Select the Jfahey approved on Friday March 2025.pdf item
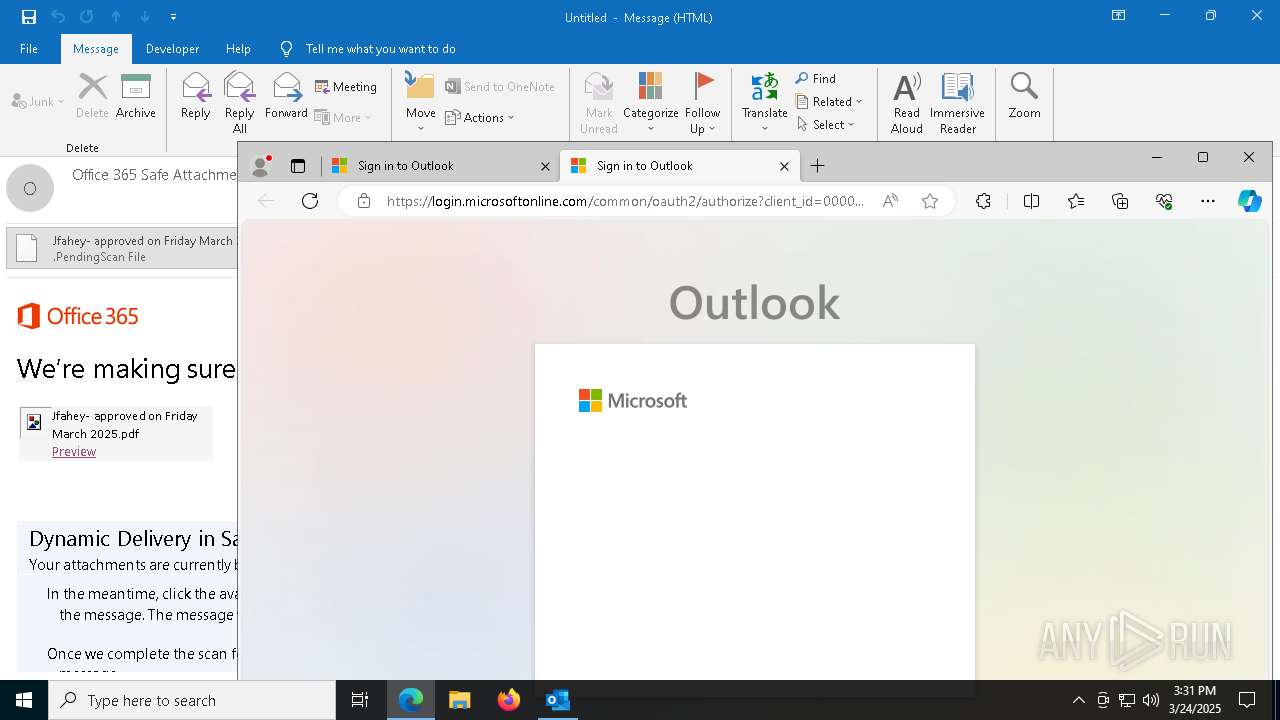Viewport: 1280px width, 720px height. click(116, 433)
